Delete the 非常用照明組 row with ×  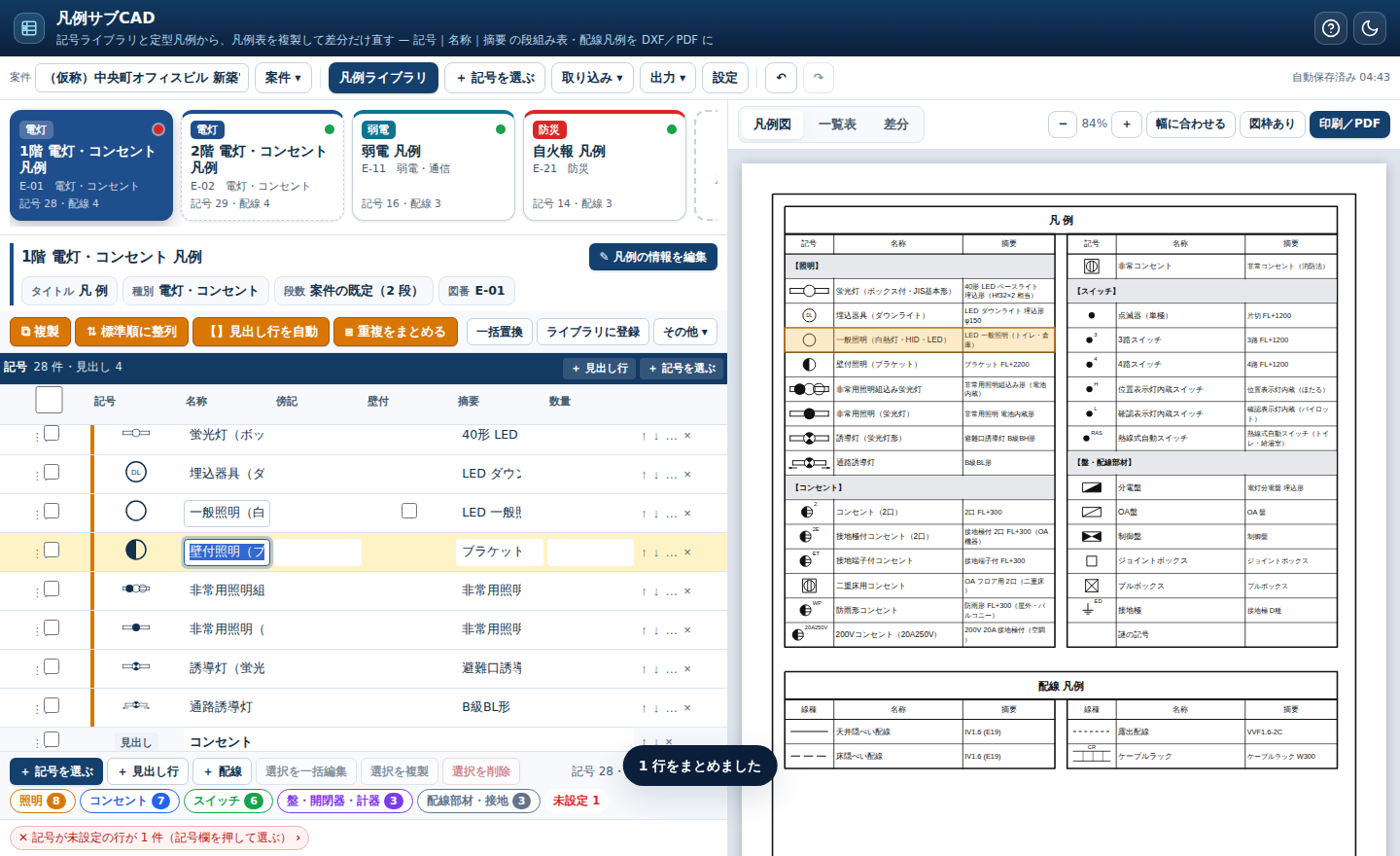point(687,591)
